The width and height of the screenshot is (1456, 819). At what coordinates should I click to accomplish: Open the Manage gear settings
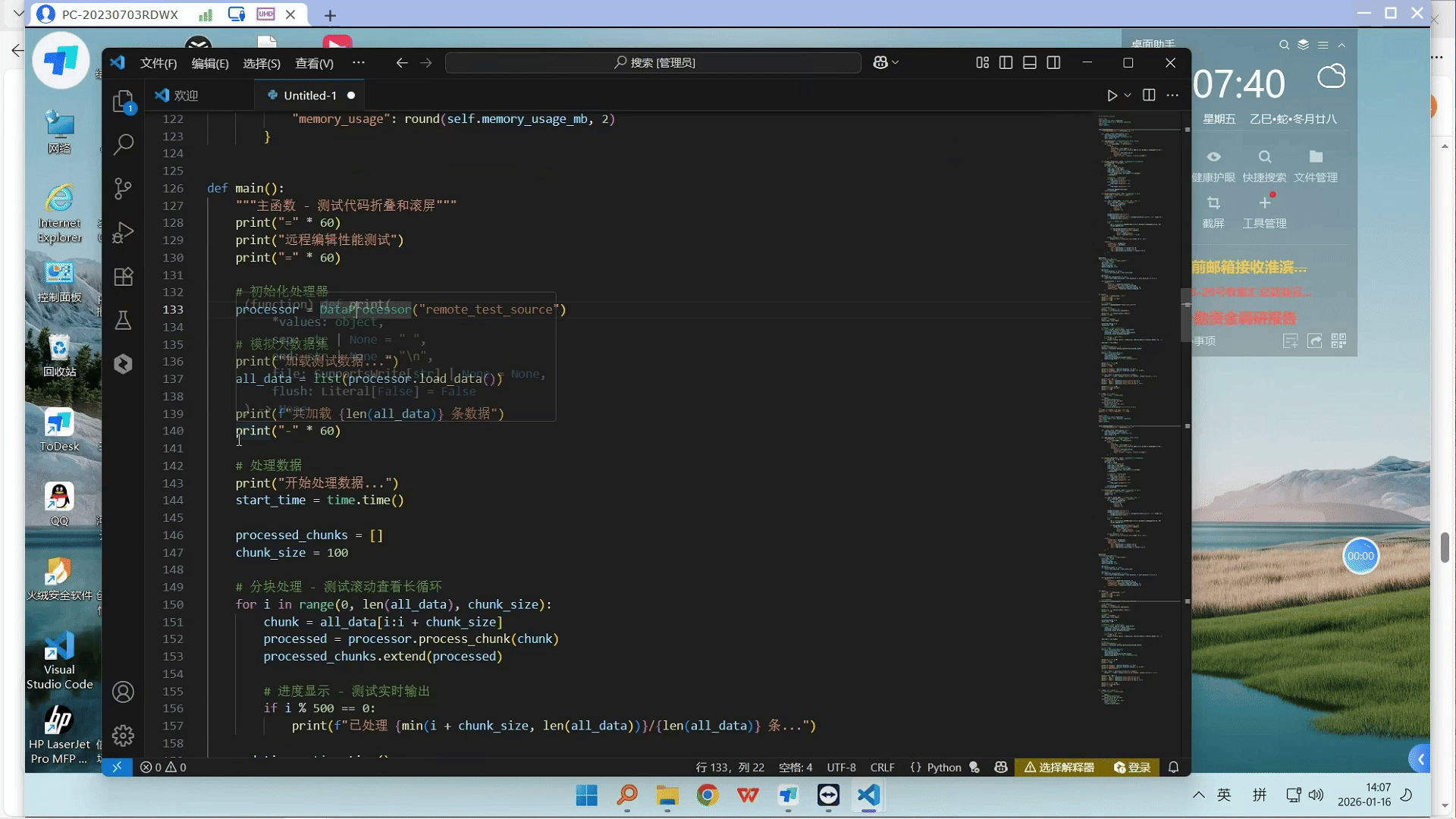(123, 735)
